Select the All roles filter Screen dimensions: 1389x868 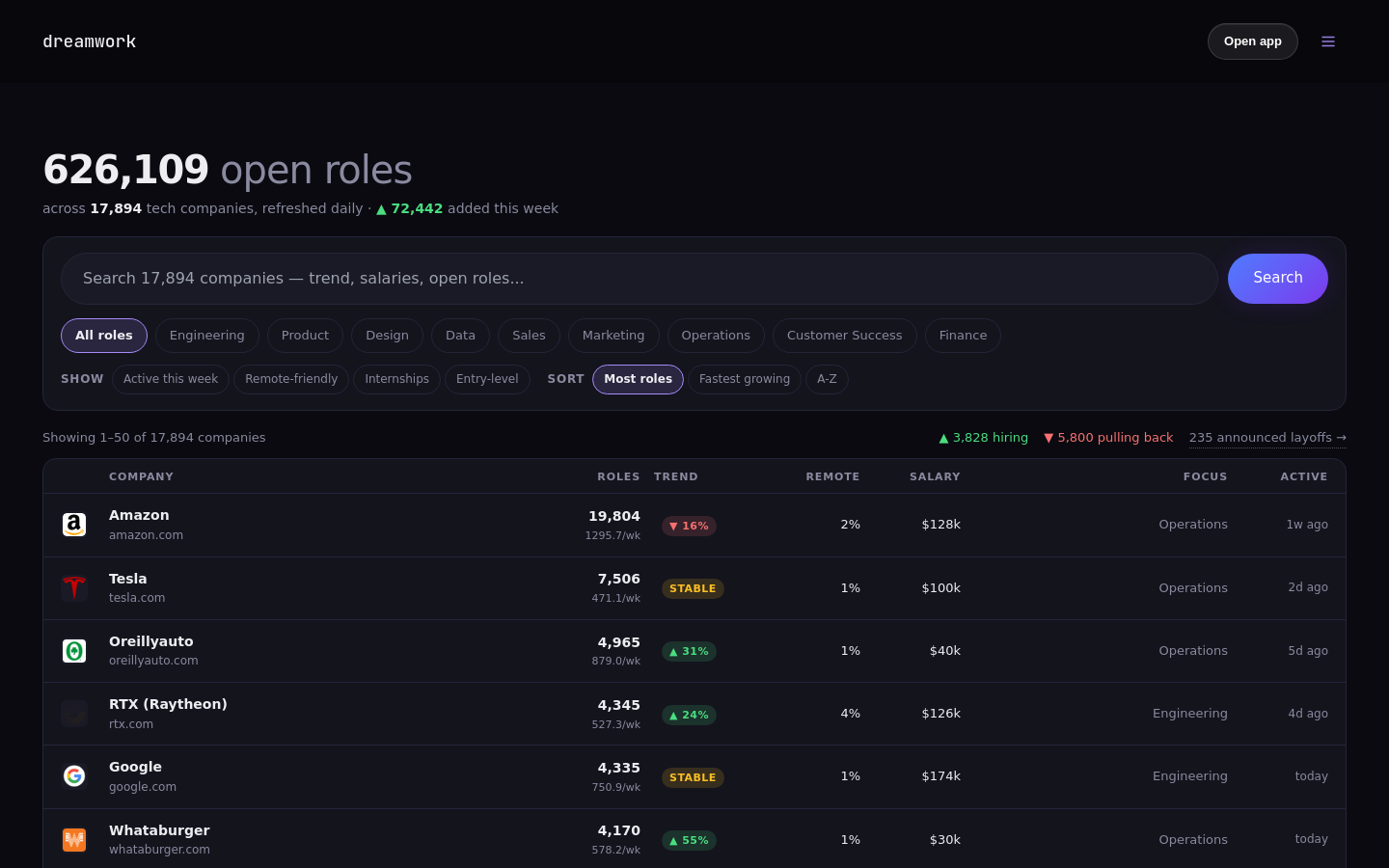104,336
